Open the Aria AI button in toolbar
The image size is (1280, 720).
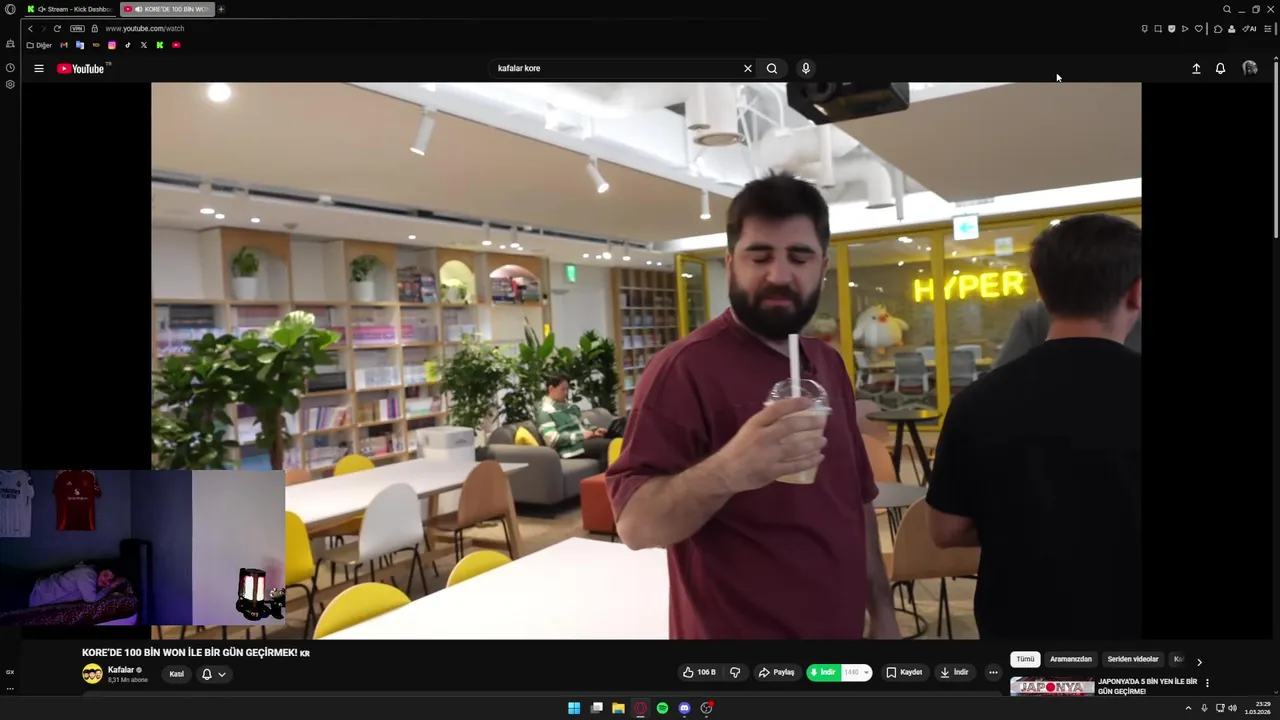point(1250,29)
